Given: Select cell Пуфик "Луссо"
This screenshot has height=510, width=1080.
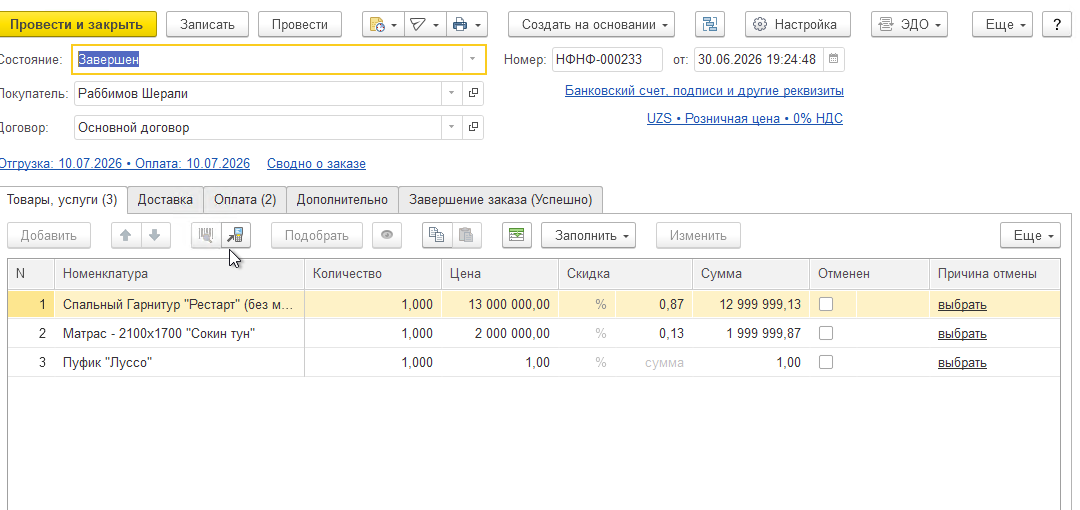Looking at the screenshot, I should [x=179, y=362].
